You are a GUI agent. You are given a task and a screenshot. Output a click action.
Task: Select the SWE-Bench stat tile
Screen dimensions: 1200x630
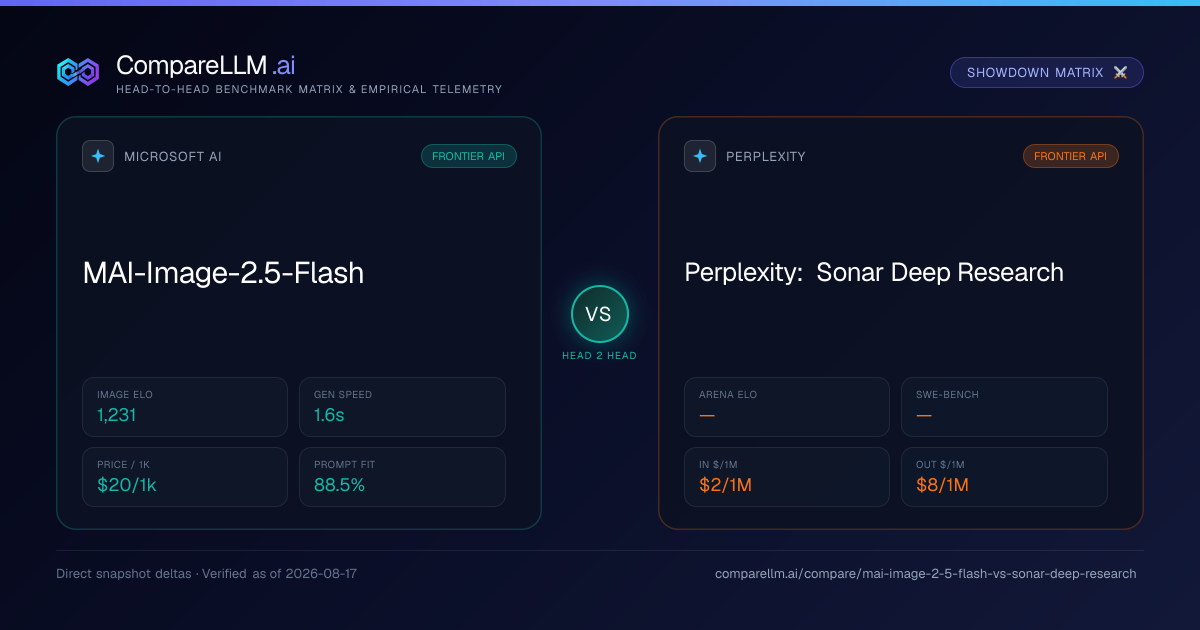[x=1004, y=407]
